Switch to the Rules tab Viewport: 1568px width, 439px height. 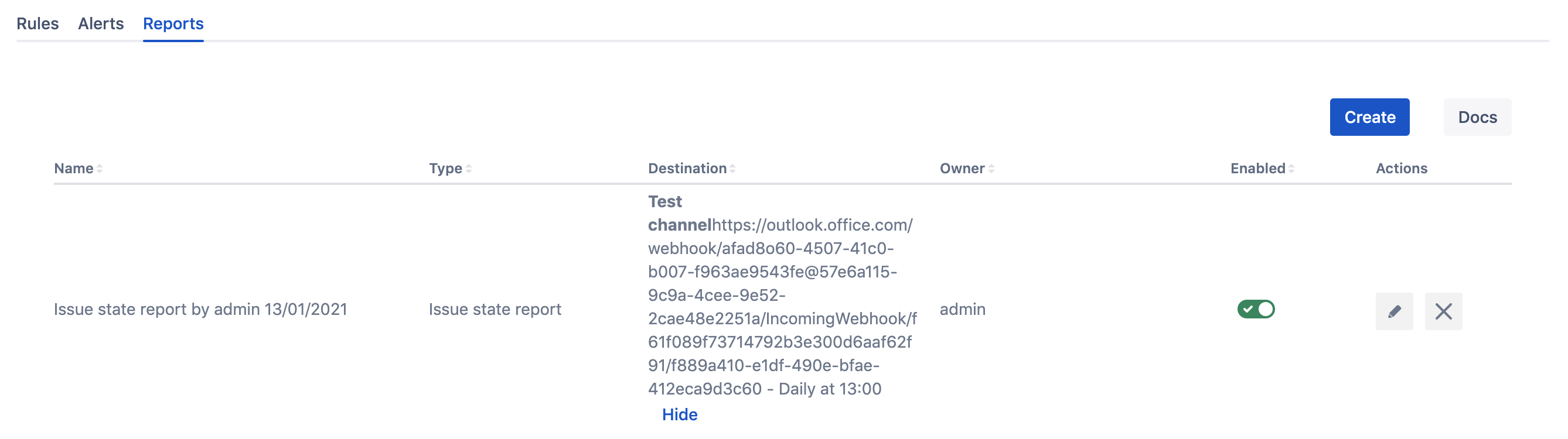pos(38,24)
